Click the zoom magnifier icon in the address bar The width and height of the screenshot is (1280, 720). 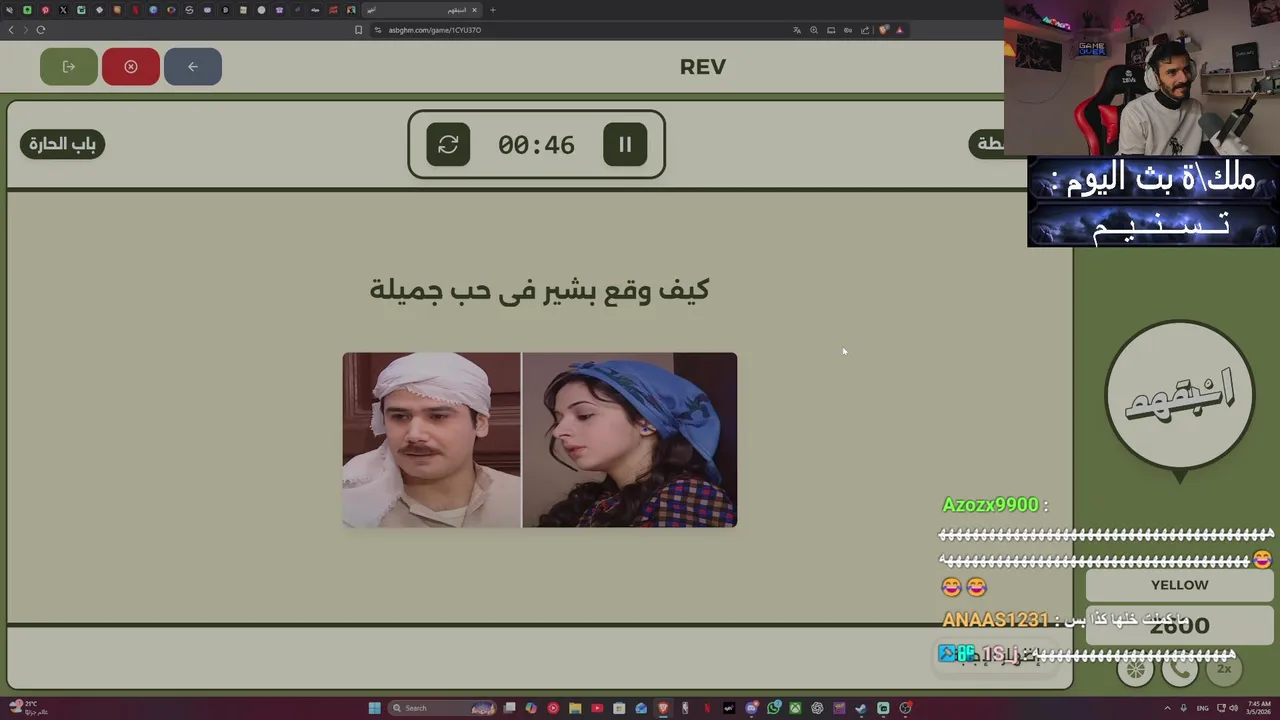pos(814,30)
